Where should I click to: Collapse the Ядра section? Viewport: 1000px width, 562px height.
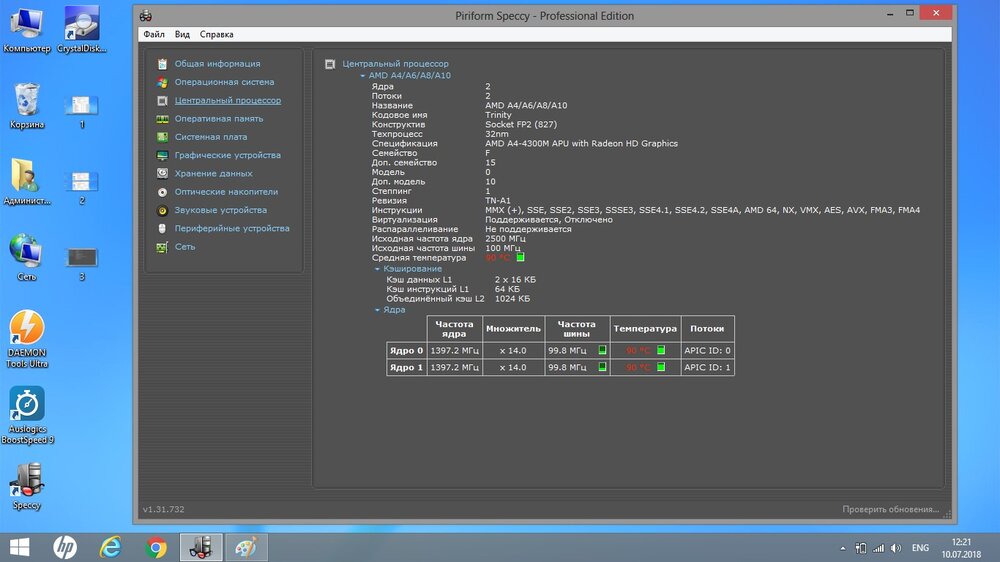pyautogui.click(x=378, y=310)
